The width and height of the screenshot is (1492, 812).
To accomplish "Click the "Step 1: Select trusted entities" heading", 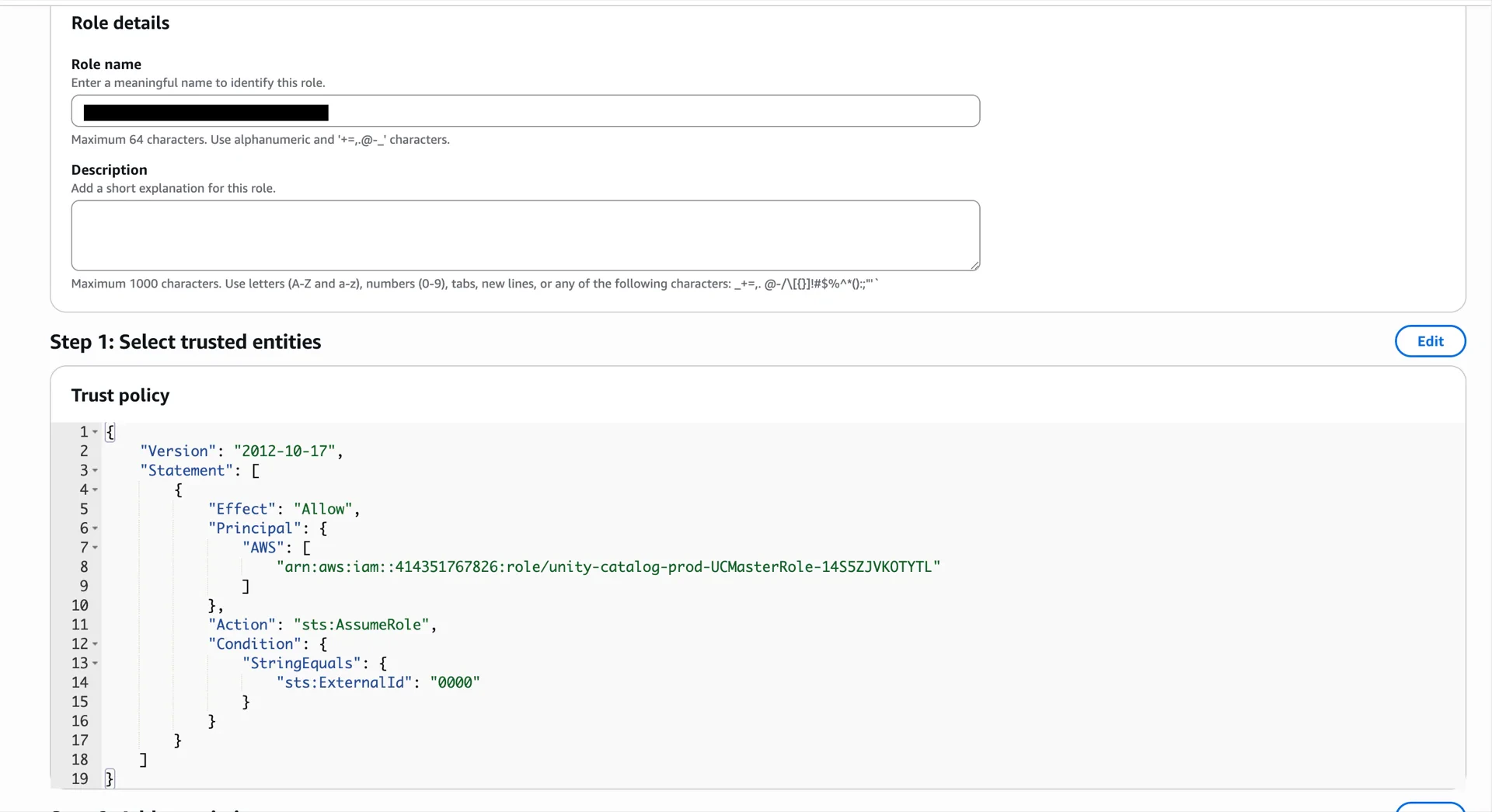I will click(x=186, y=342).
